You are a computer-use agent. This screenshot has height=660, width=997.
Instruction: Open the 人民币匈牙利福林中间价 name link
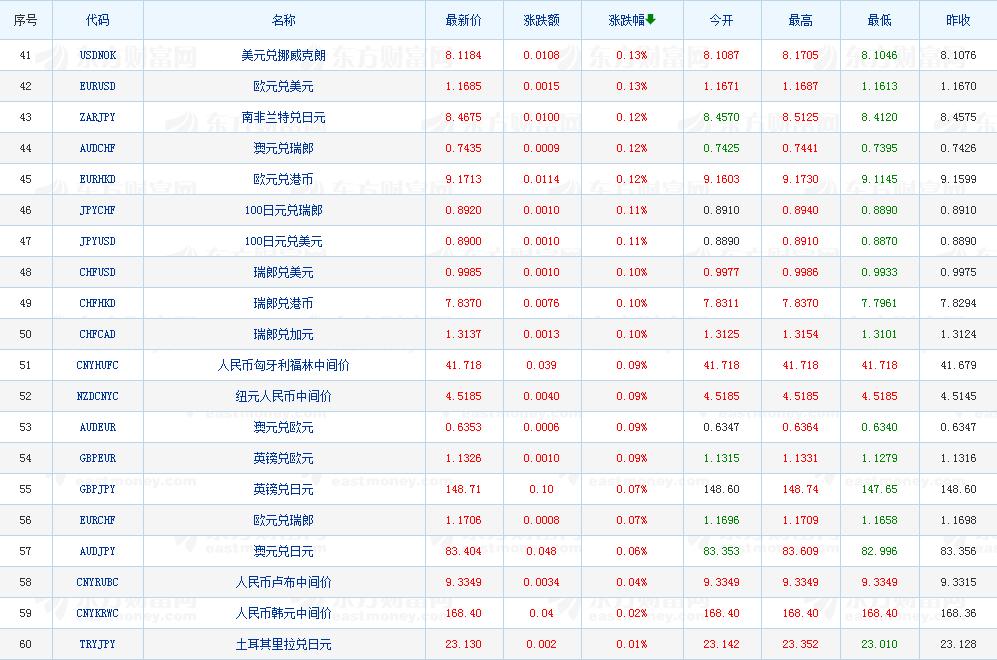point(284,365)
